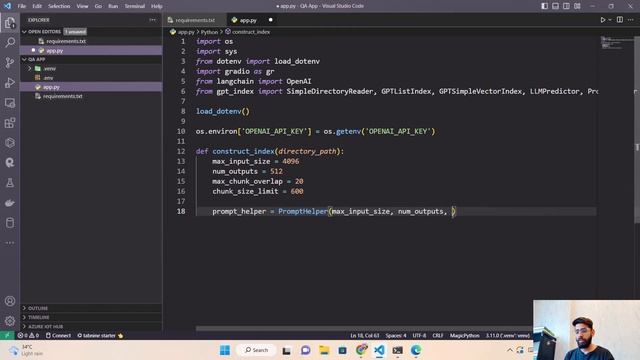Open the Source Control view
This screenshot has height=360, width=640.
[x=10, y=62]
